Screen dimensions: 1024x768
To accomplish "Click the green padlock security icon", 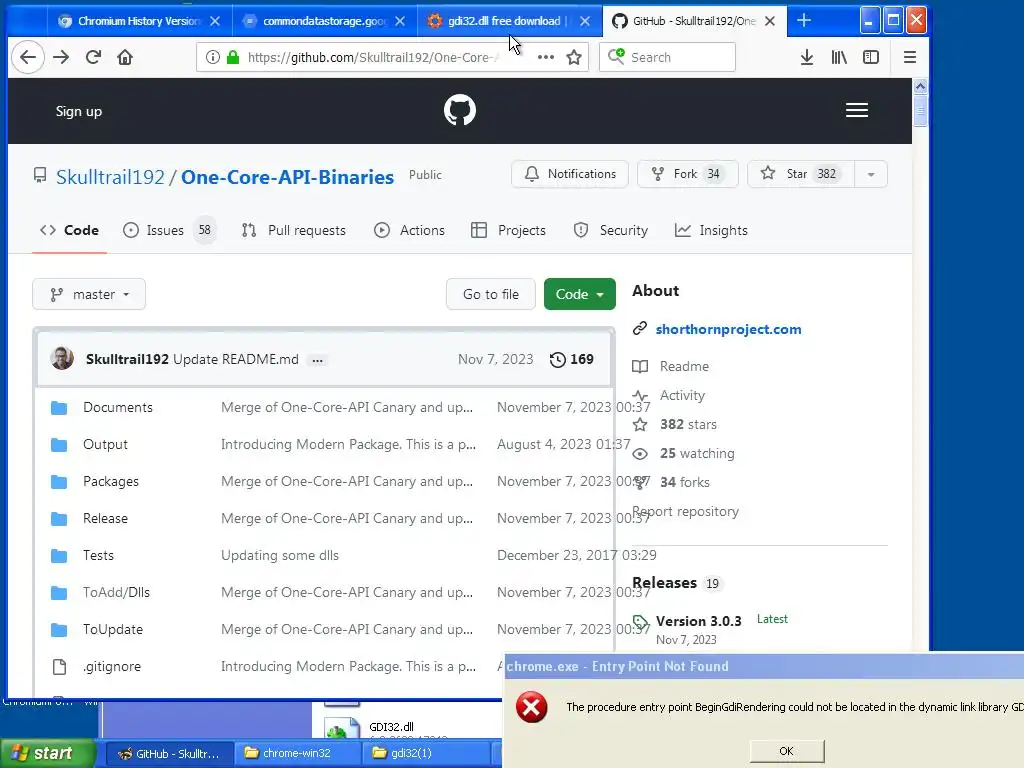I will pyautogui.click(x=232, y=57).
